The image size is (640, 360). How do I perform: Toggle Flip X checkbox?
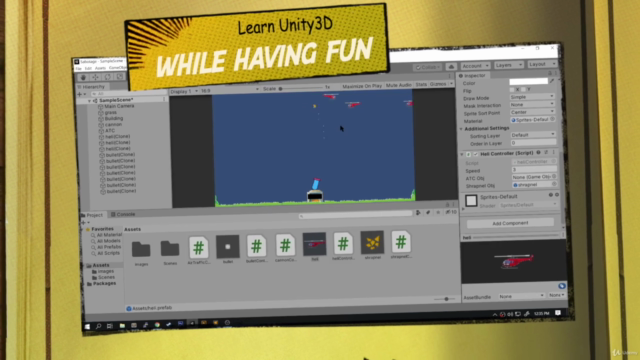pos(512,89)
